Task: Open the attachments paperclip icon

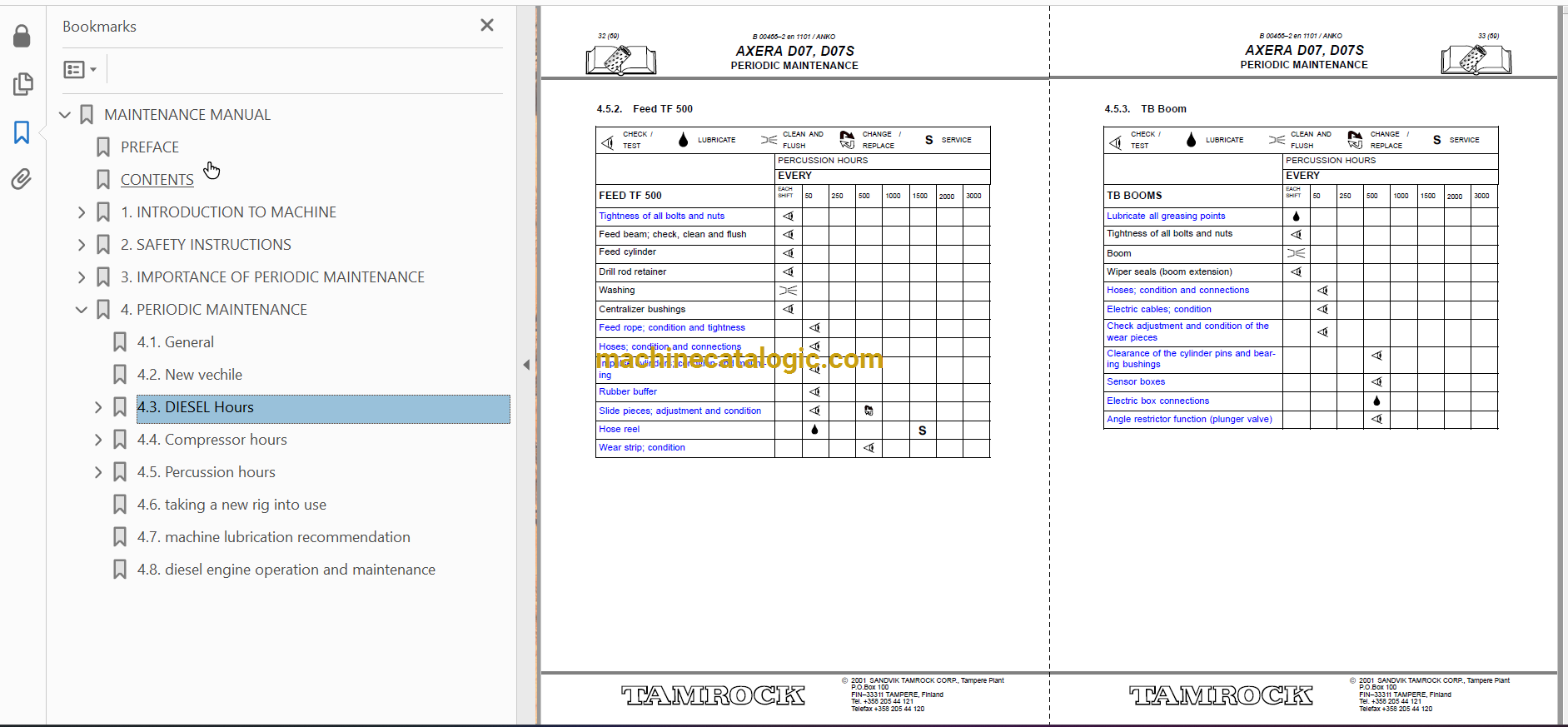Action: pos(22,179)
